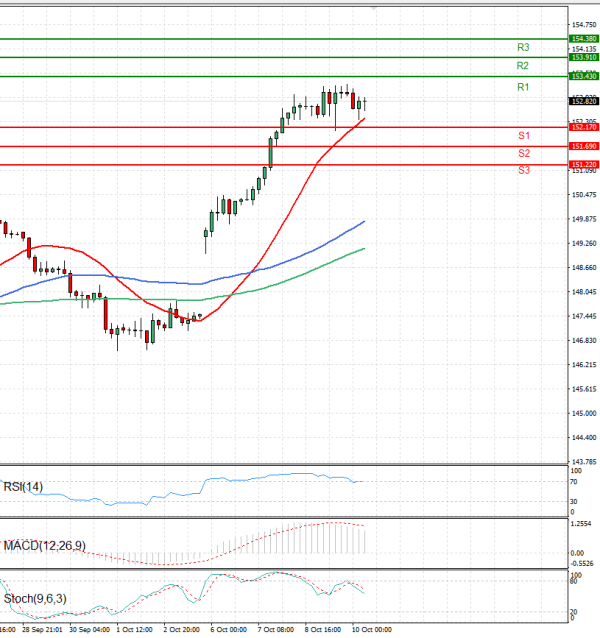Click the 153.910 green price tag
The width and height of the screenshot is (600, 638).
(x=583, y=58)
